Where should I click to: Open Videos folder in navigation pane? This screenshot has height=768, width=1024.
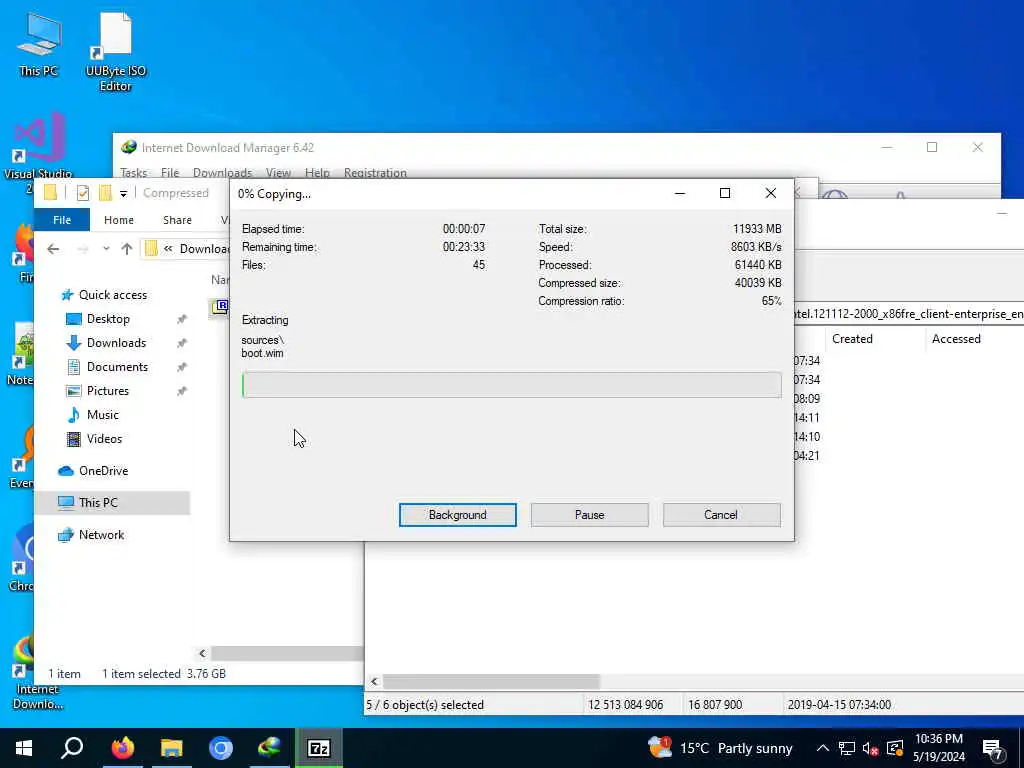[x=104, y=439]
